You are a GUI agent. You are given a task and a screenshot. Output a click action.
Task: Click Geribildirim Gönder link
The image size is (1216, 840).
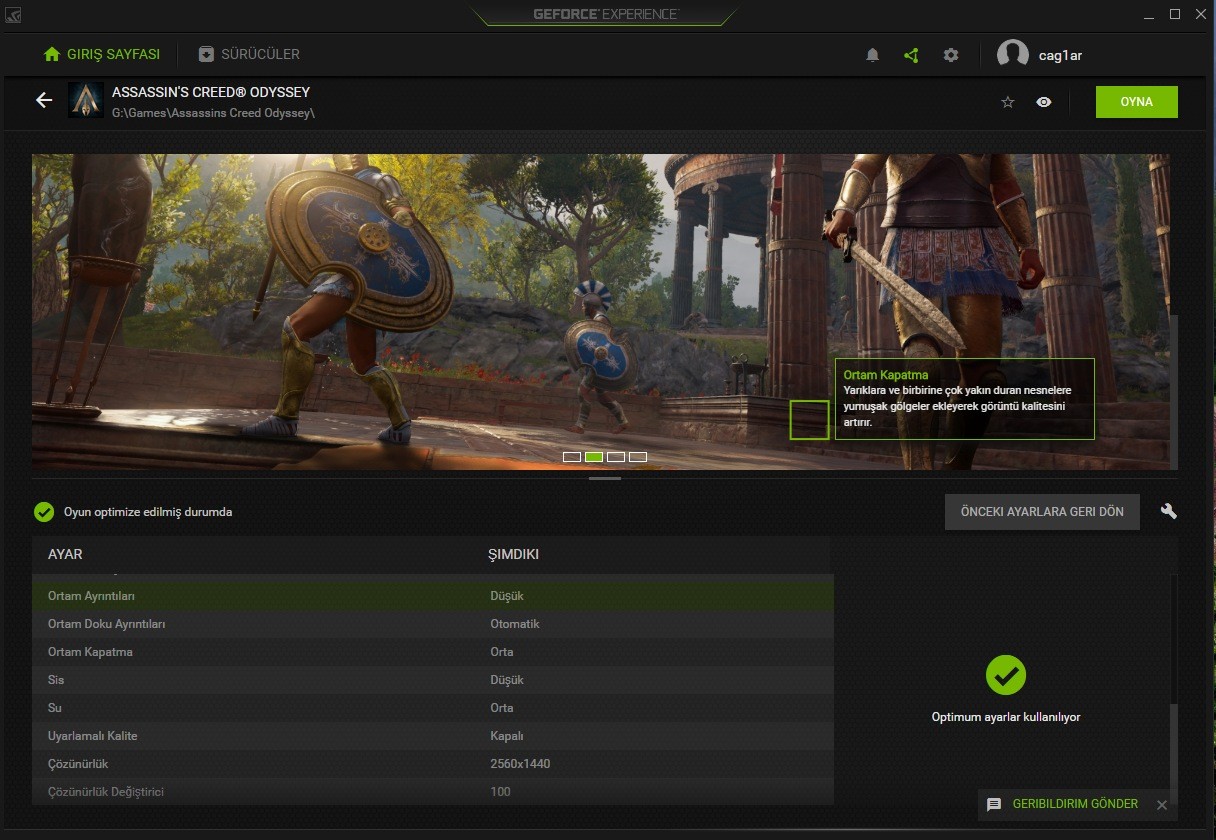coord(1075,804)
